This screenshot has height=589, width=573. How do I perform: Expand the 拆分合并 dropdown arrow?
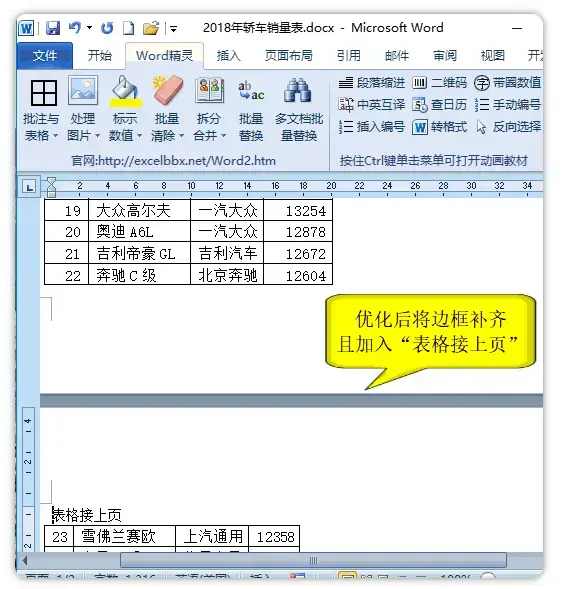(x=224, y=135)
